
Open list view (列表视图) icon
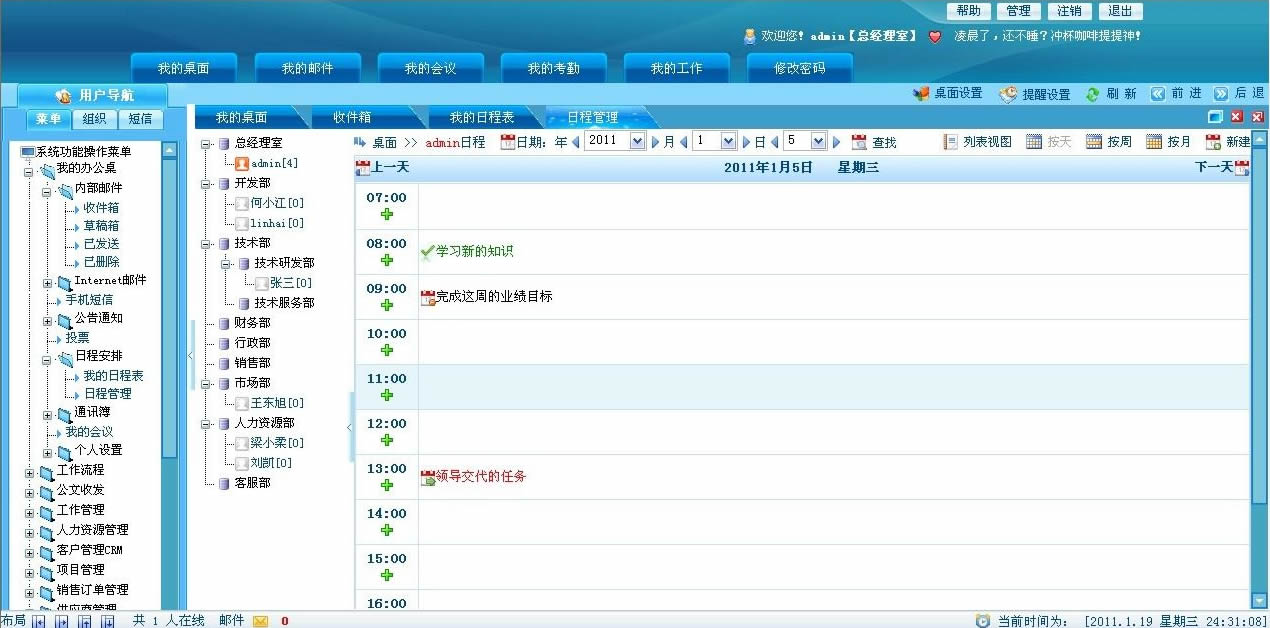coord(950,142)
